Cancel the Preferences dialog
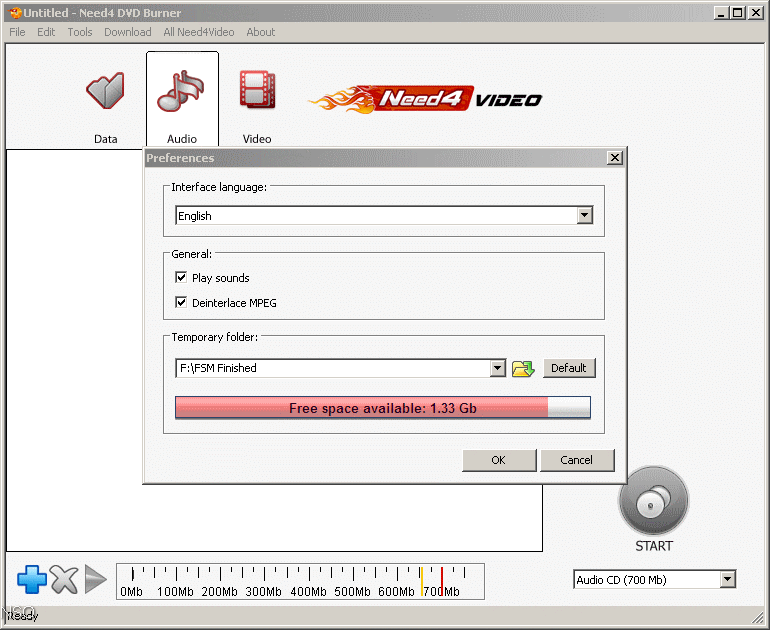This screenshot has width=770, height=630. click(x=577, y=460)
